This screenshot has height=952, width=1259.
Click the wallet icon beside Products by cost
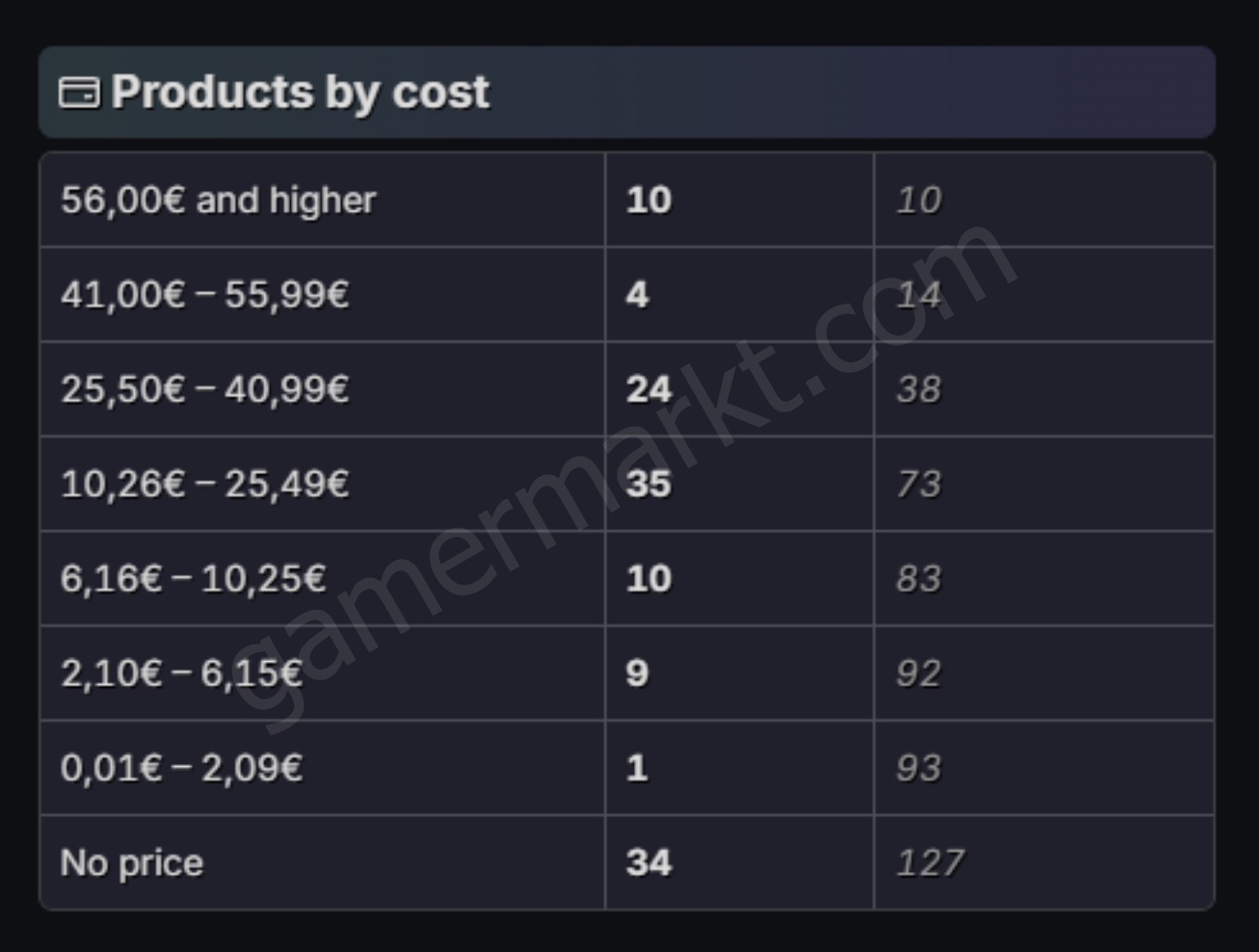[78, 92]
